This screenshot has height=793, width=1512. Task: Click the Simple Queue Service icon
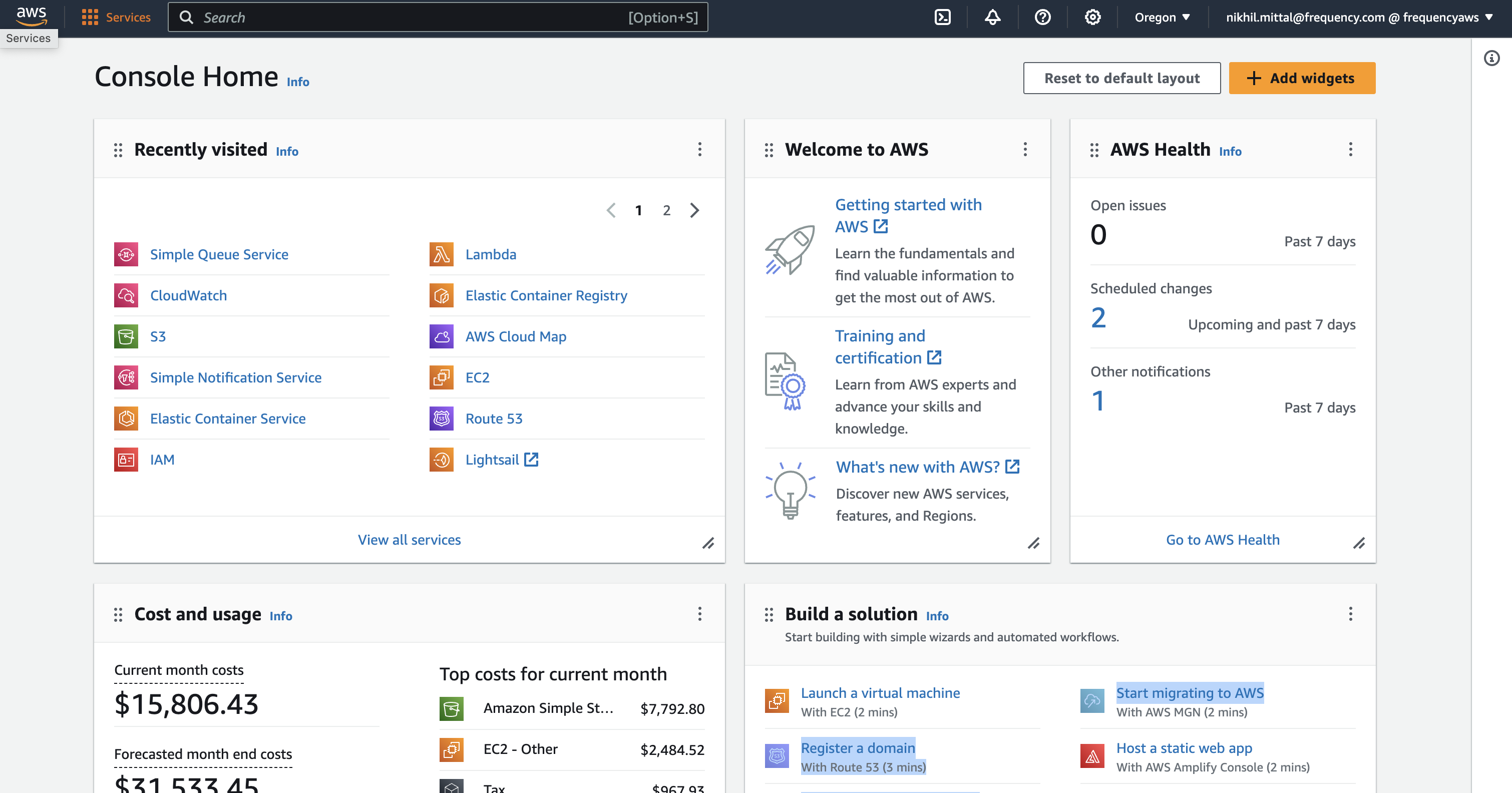[126, 254]
